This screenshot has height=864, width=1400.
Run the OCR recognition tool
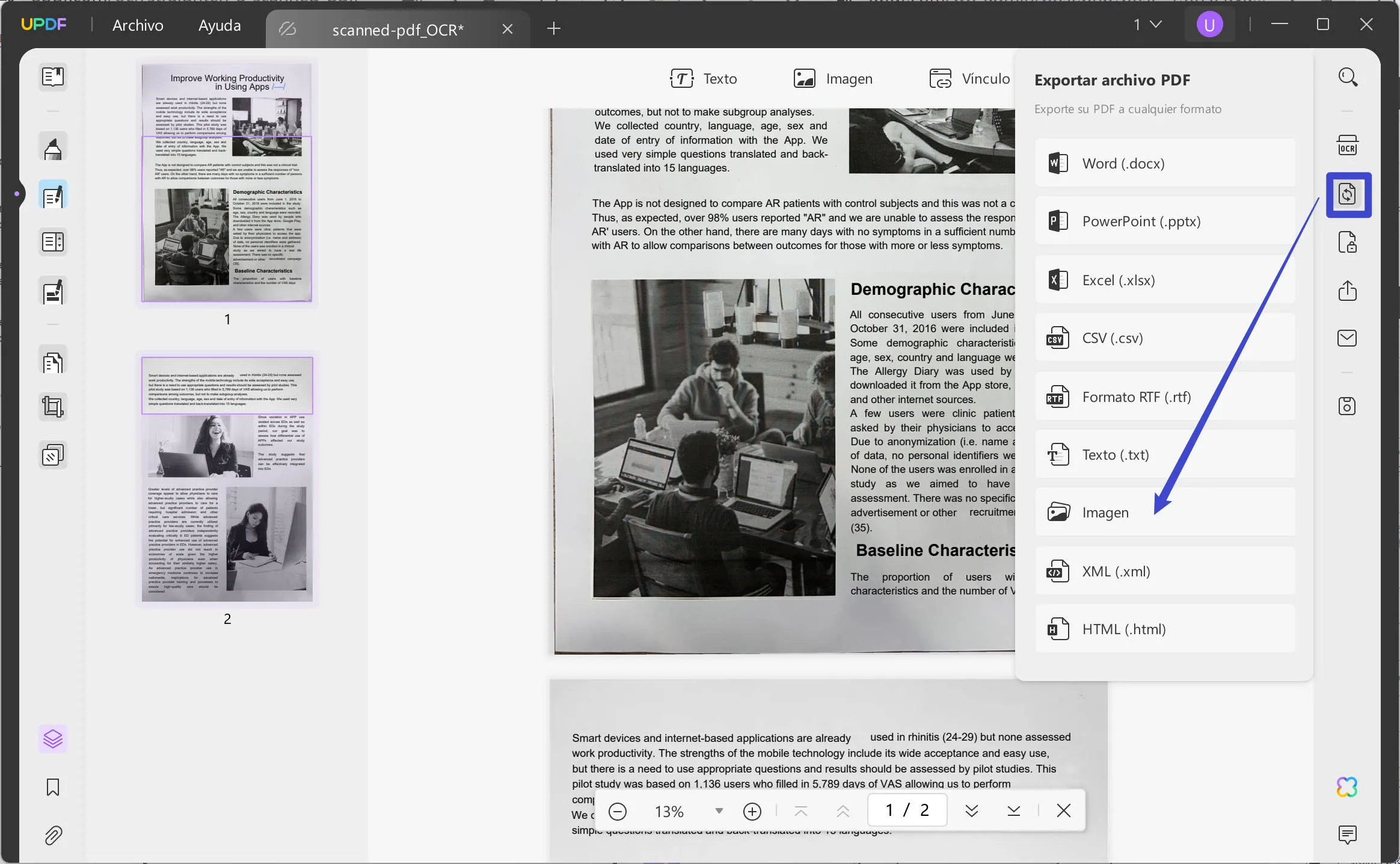1348,146
